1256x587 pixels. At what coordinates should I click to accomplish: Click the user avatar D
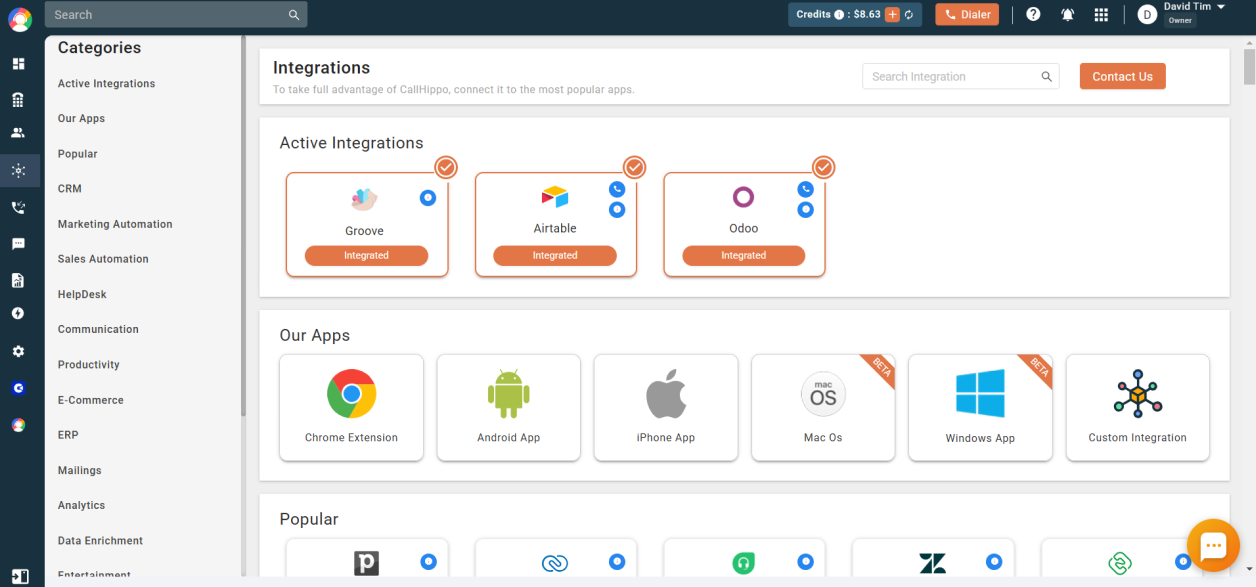click(1147, 14)
